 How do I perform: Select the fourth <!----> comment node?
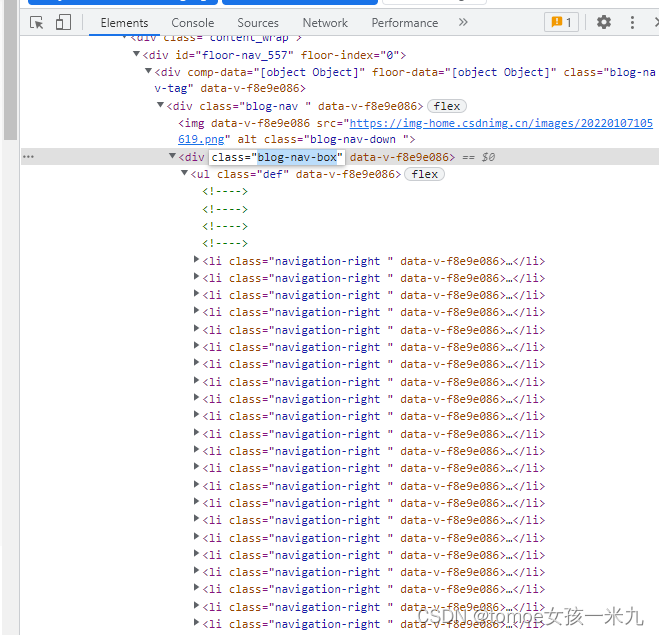225,243
